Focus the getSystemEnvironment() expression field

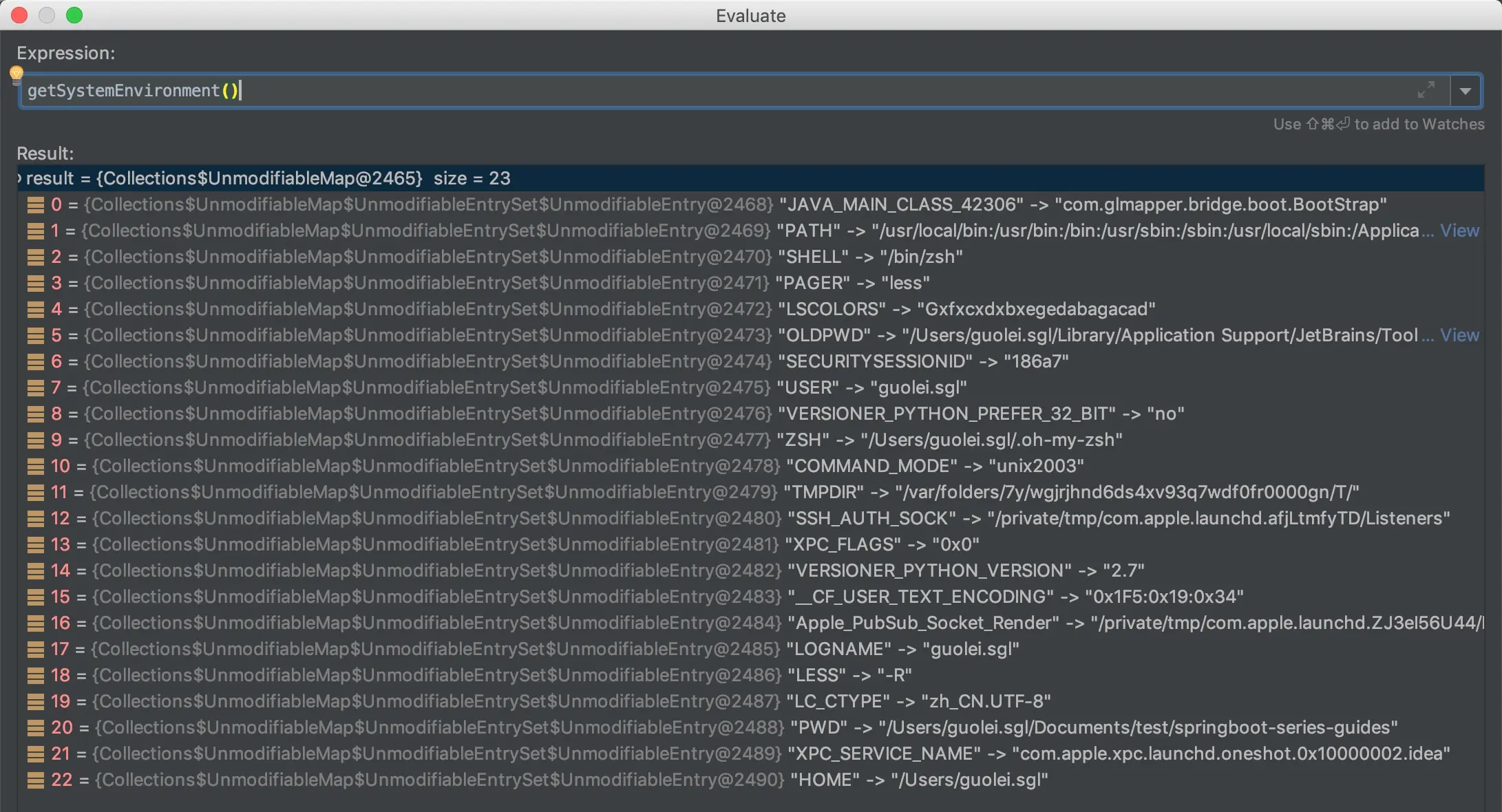(x=688, y=91)
